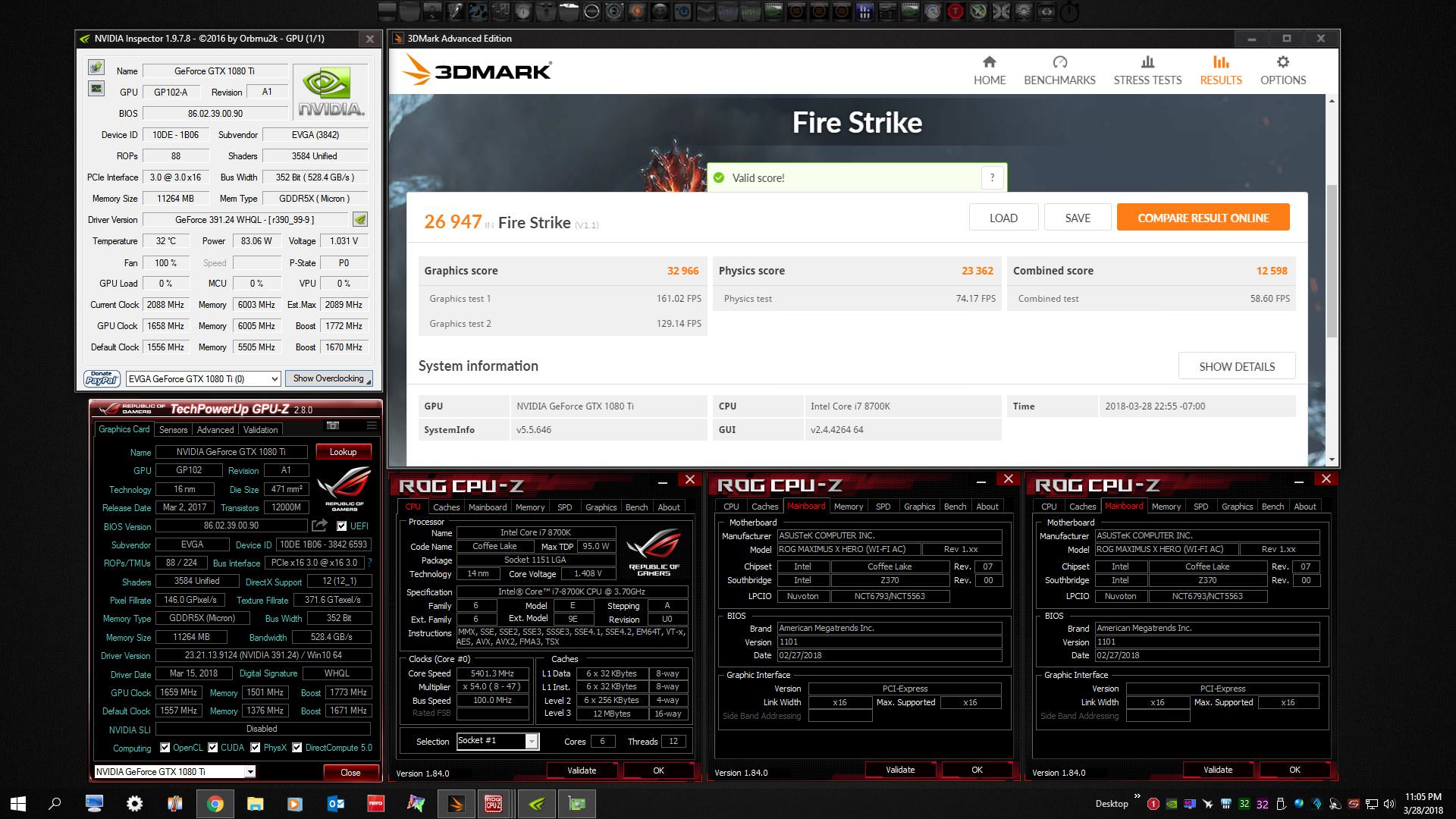
Task: Click network icon in system tray
Action: (1372, 804)
